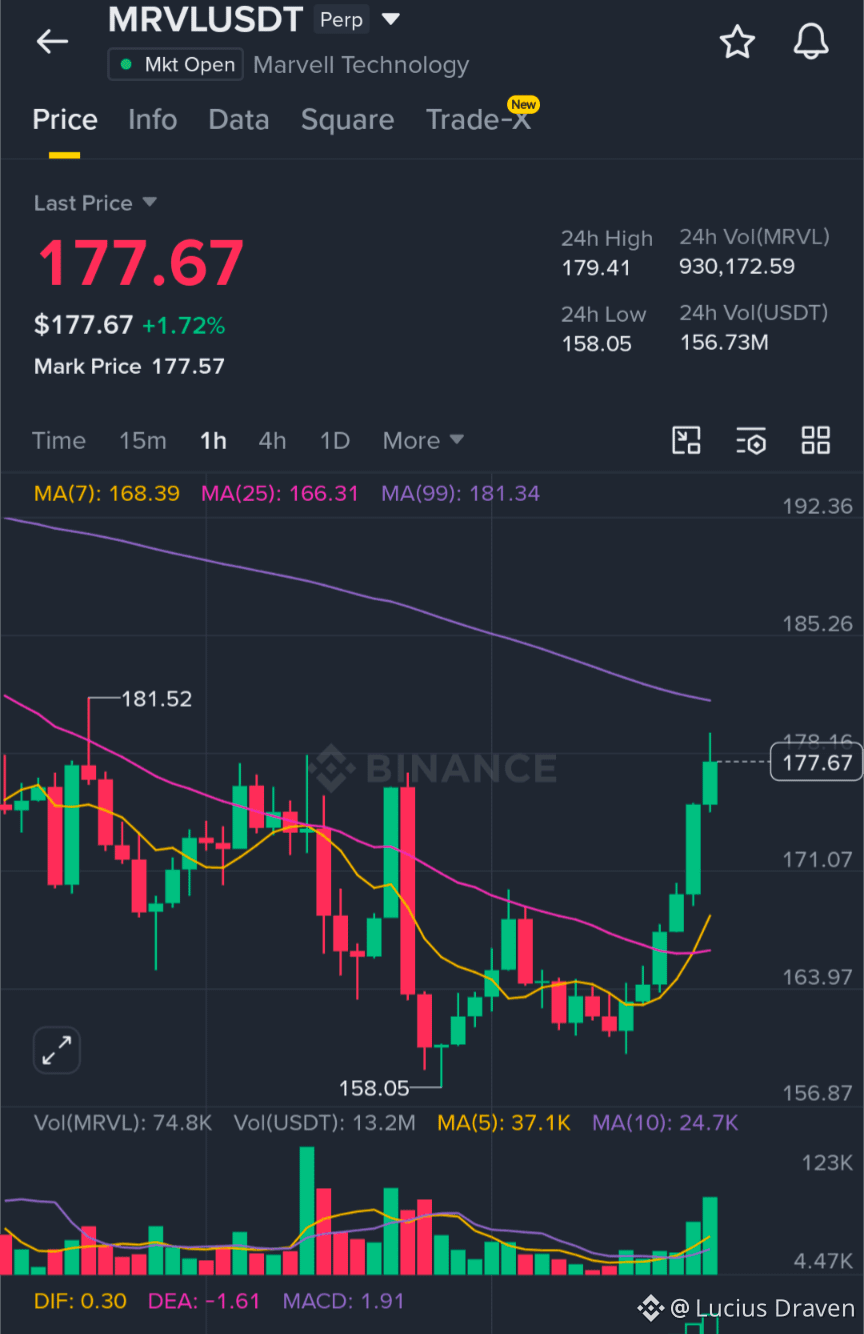This screenshot has width=864, height=1334.
Task: Open the Square tab
Action: click(347, 120)
